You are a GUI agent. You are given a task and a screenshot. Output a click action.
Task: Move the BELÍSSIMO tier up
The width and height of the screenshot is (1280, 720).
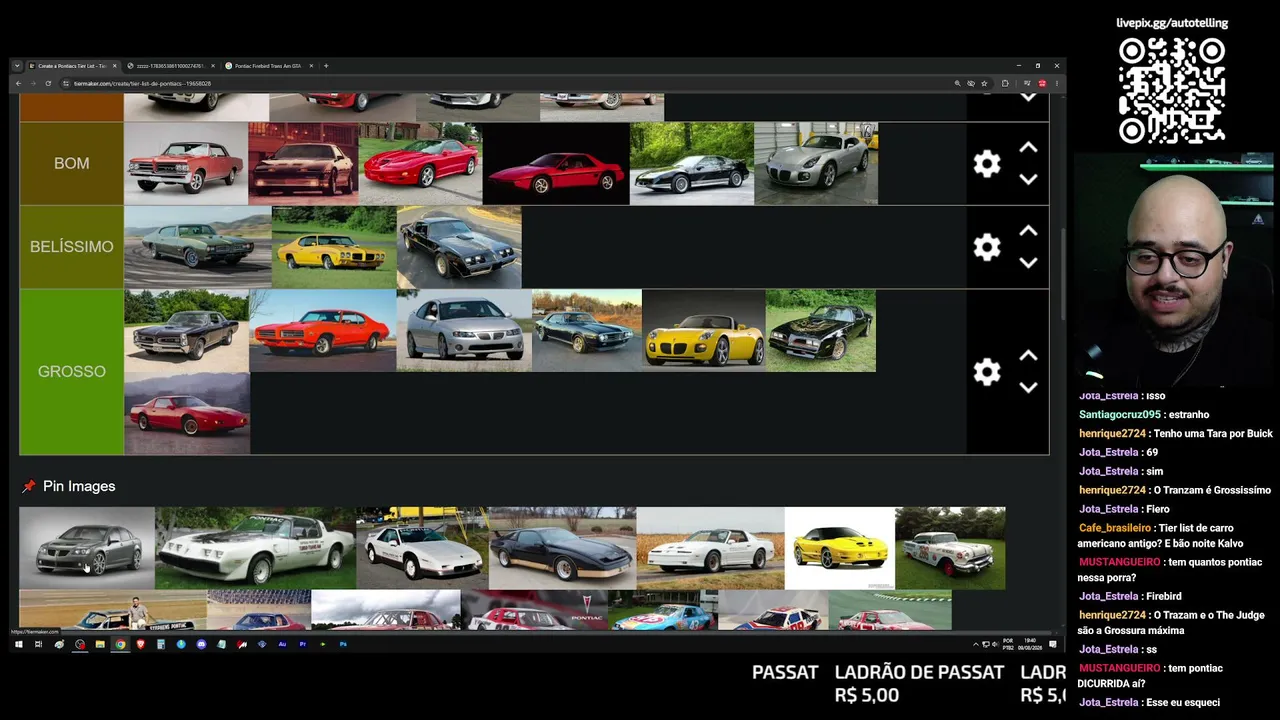click(1028, 231)
